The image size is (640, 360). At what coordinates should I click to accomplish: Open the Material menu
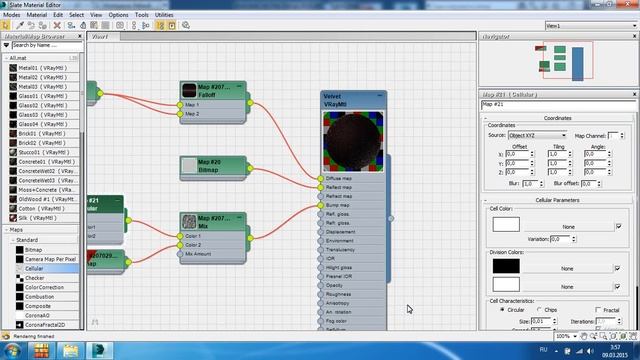point(37,15)
